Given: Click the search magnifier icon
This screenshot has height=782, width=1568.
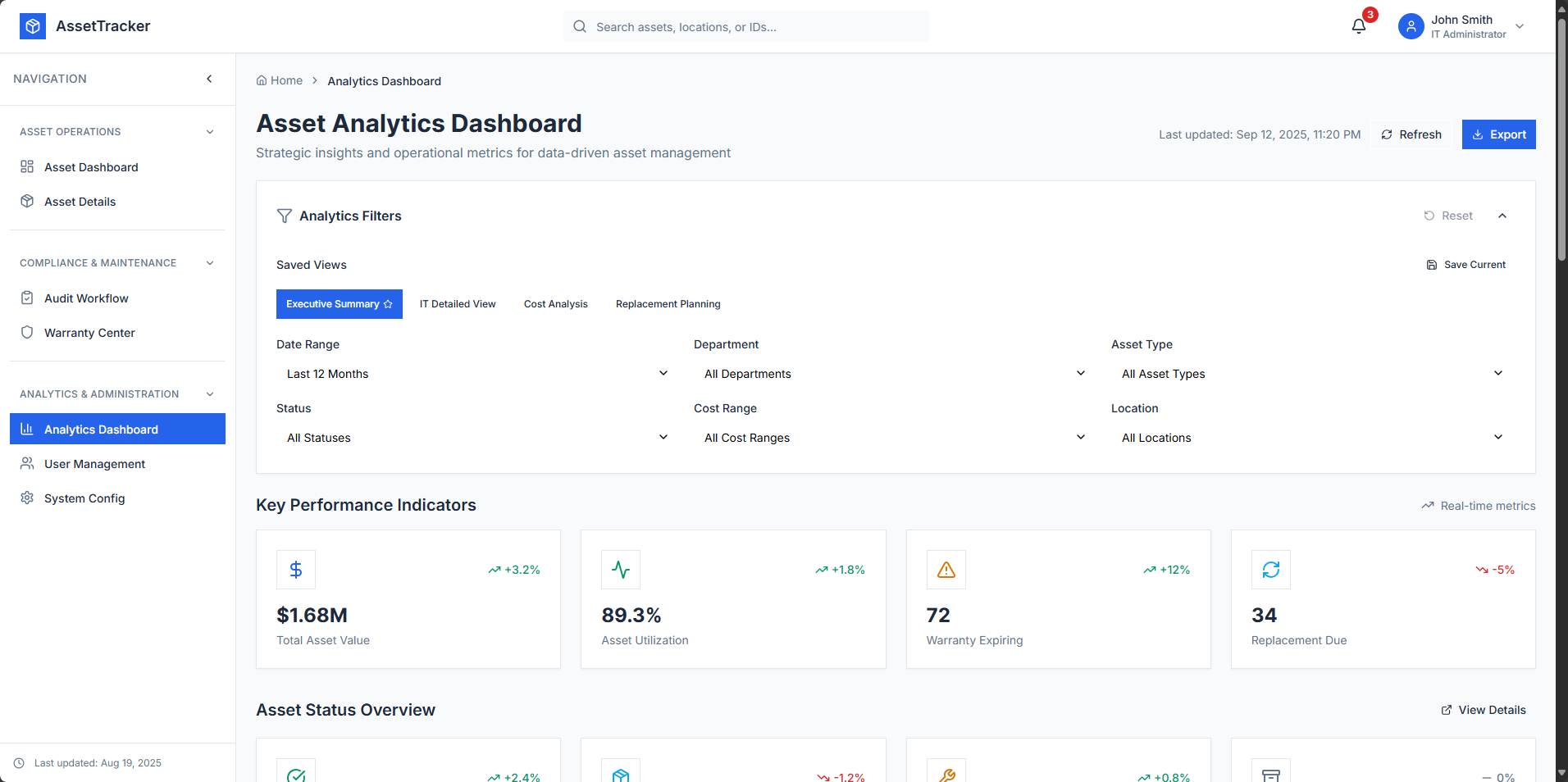Looking at the screenshot, I should click(580, 26).
